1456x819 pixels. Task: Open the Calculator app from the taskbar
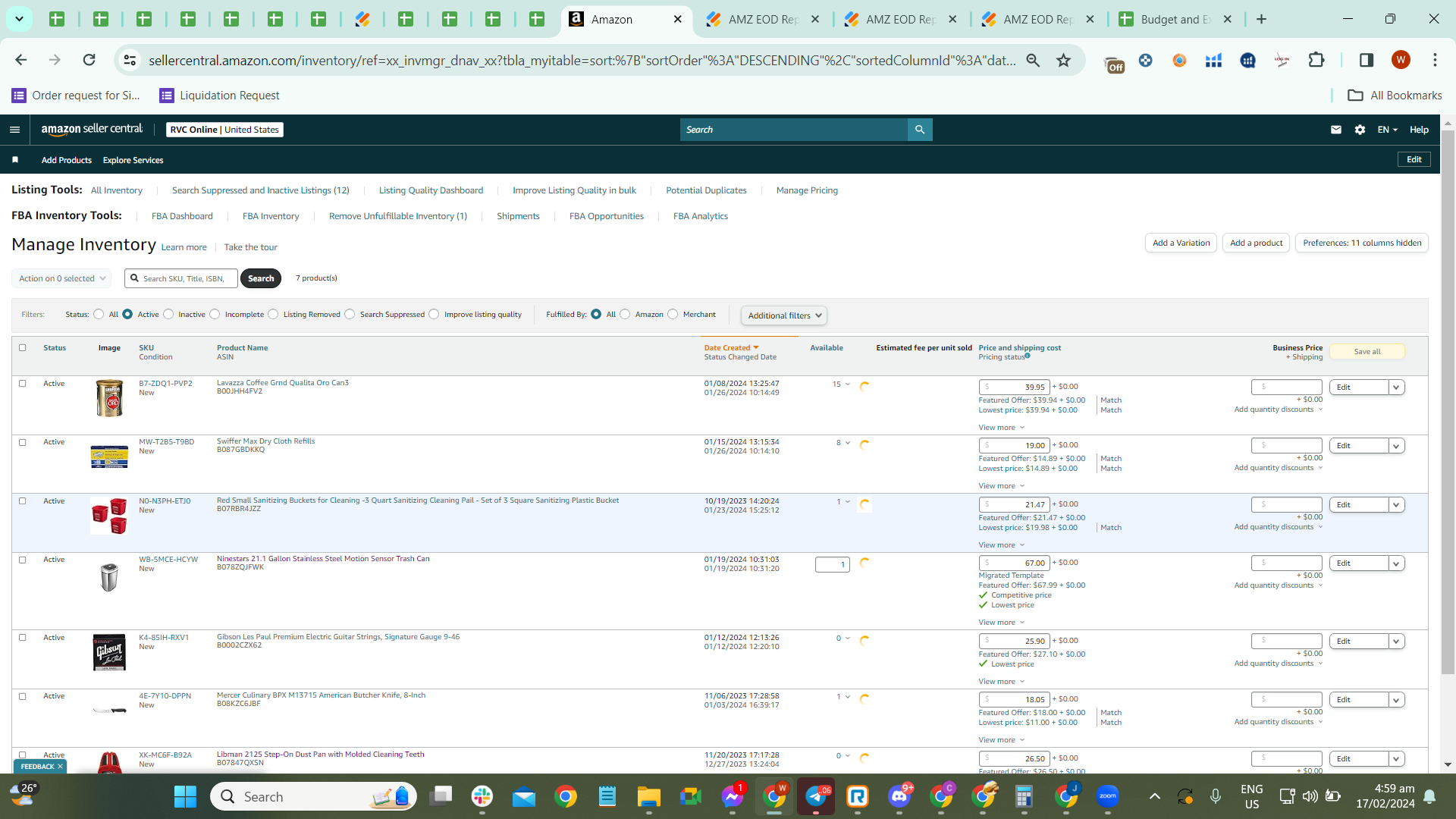(x=1024, y=796)
